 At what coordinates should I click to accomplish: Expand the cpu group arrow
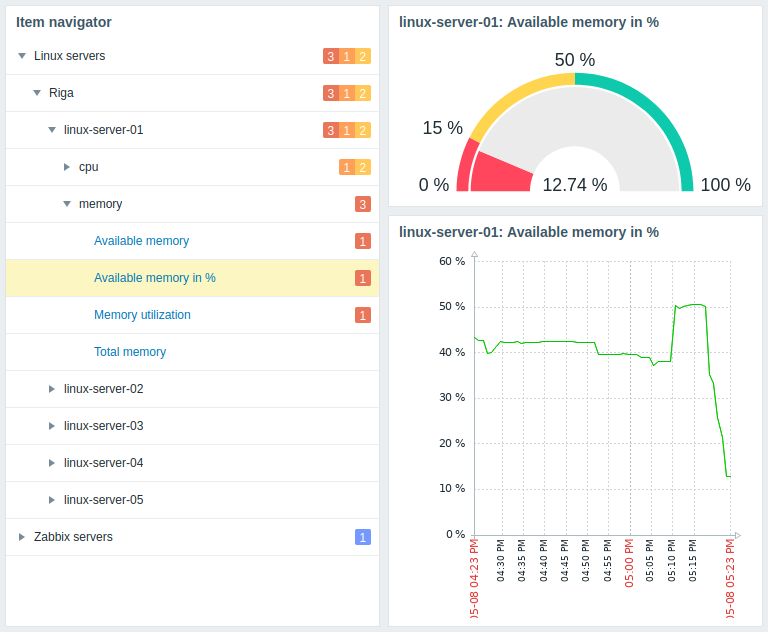67,167
